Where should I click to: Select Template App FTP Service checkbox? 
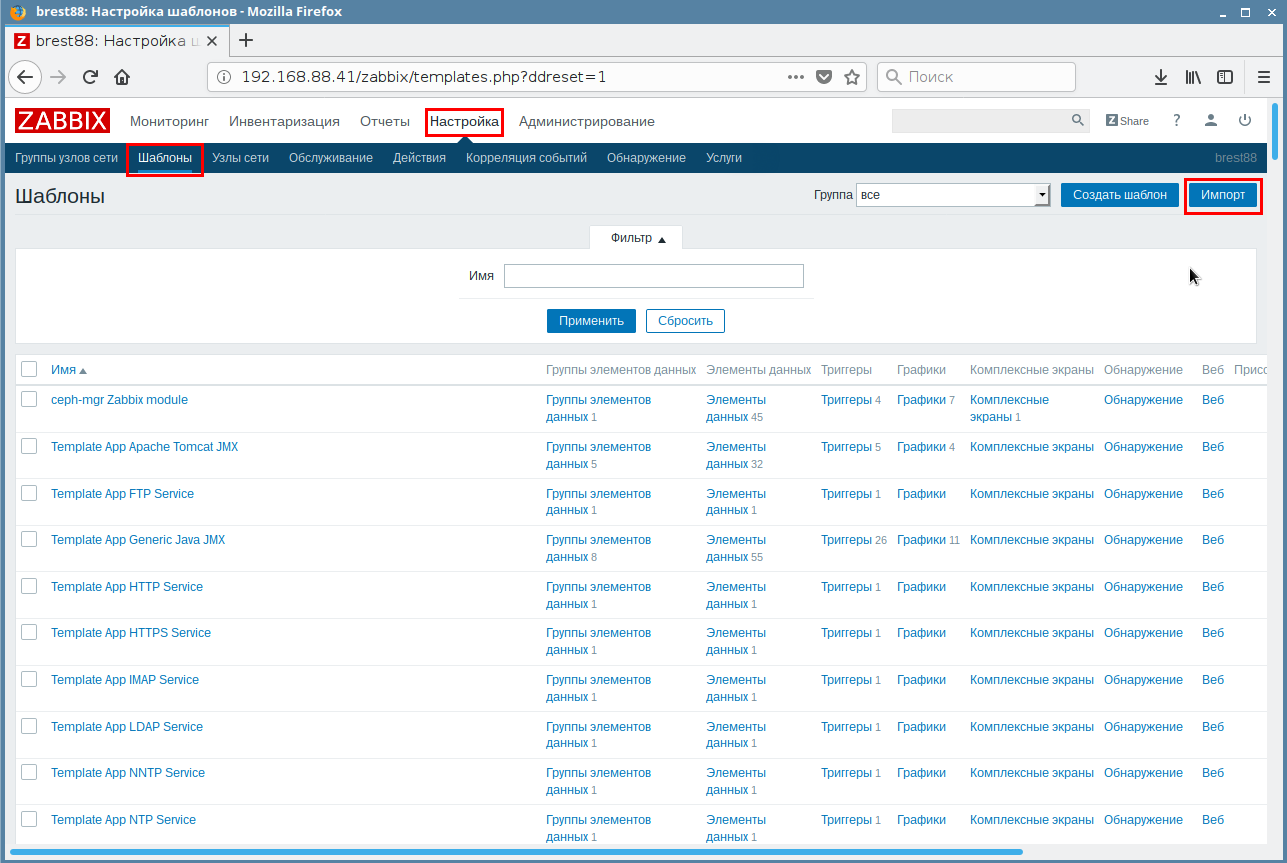pos(29,494)
